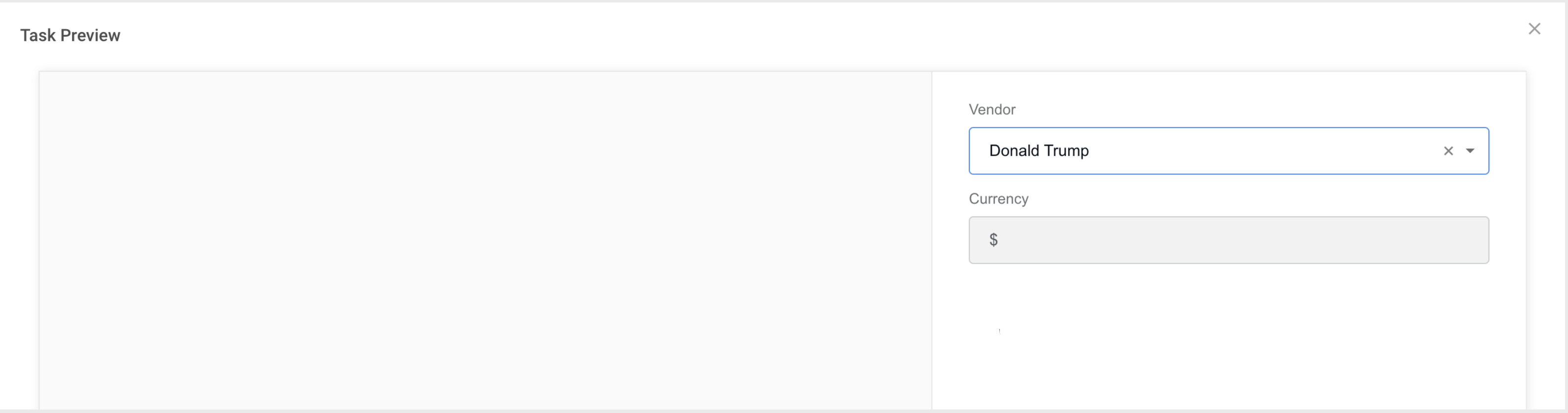
Task: Focus the Vendor select box
Action: pos(1228,151)
